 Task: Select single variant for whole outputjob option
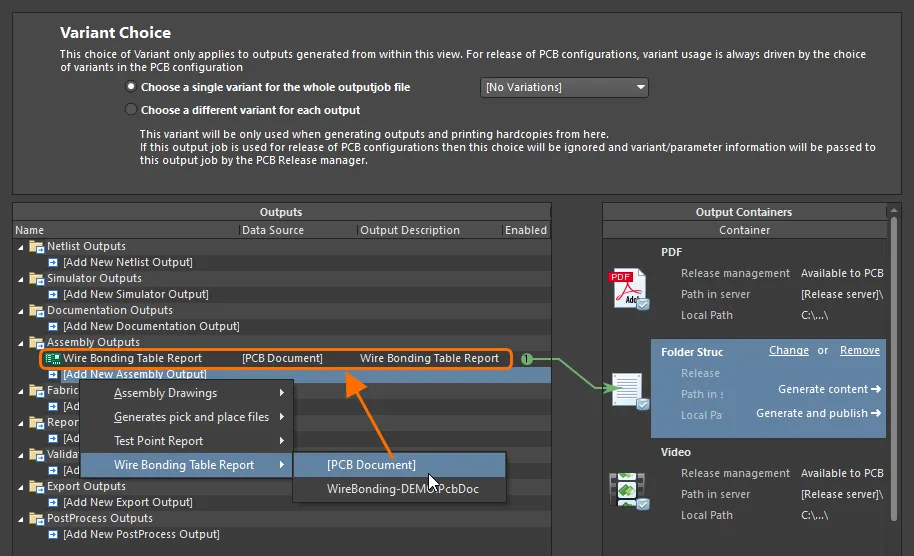pyautogui.click(x=130, y=88)
